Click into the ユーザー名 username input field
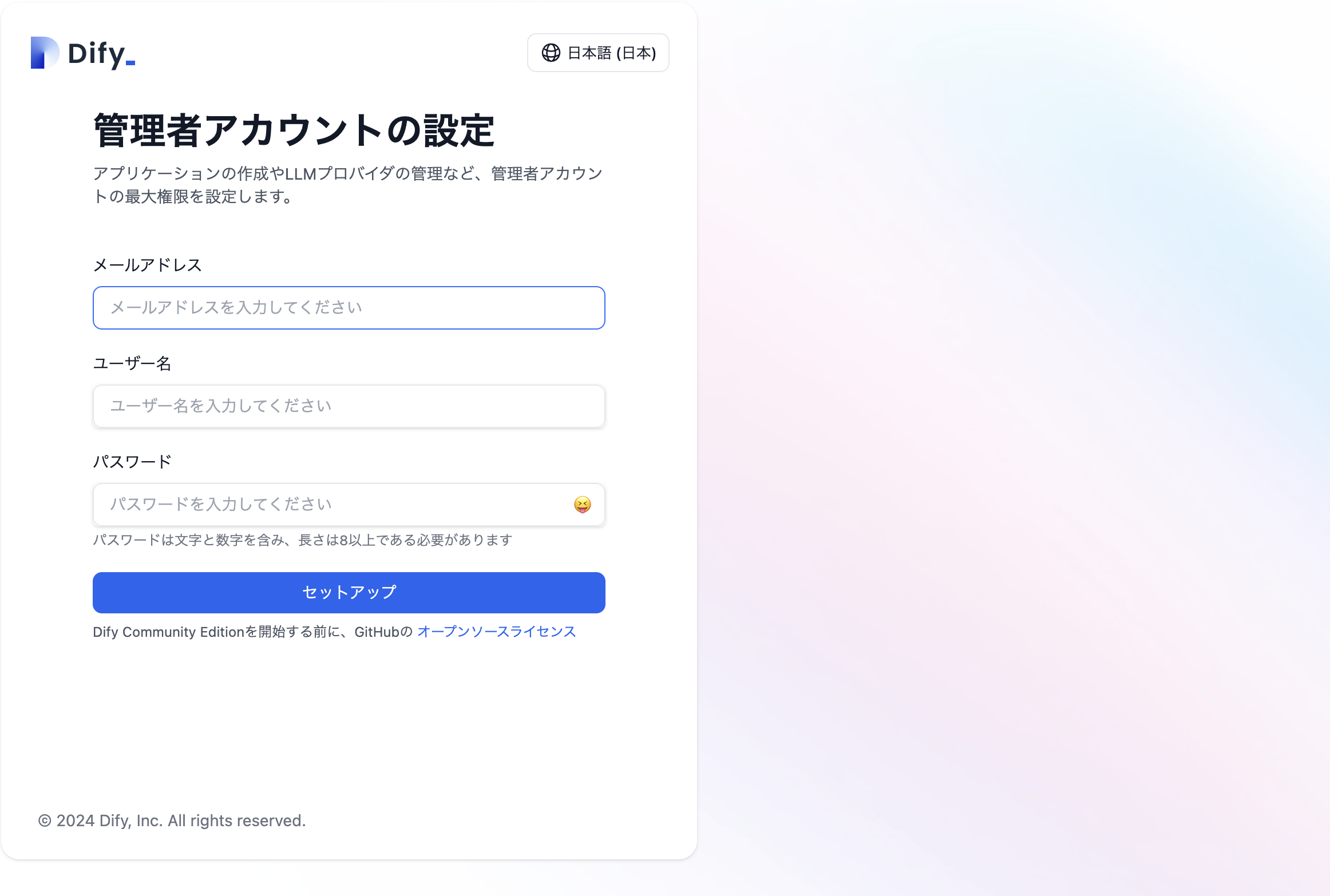The image size is (1330, 896). pyautogui.click(x=349, y=406)
